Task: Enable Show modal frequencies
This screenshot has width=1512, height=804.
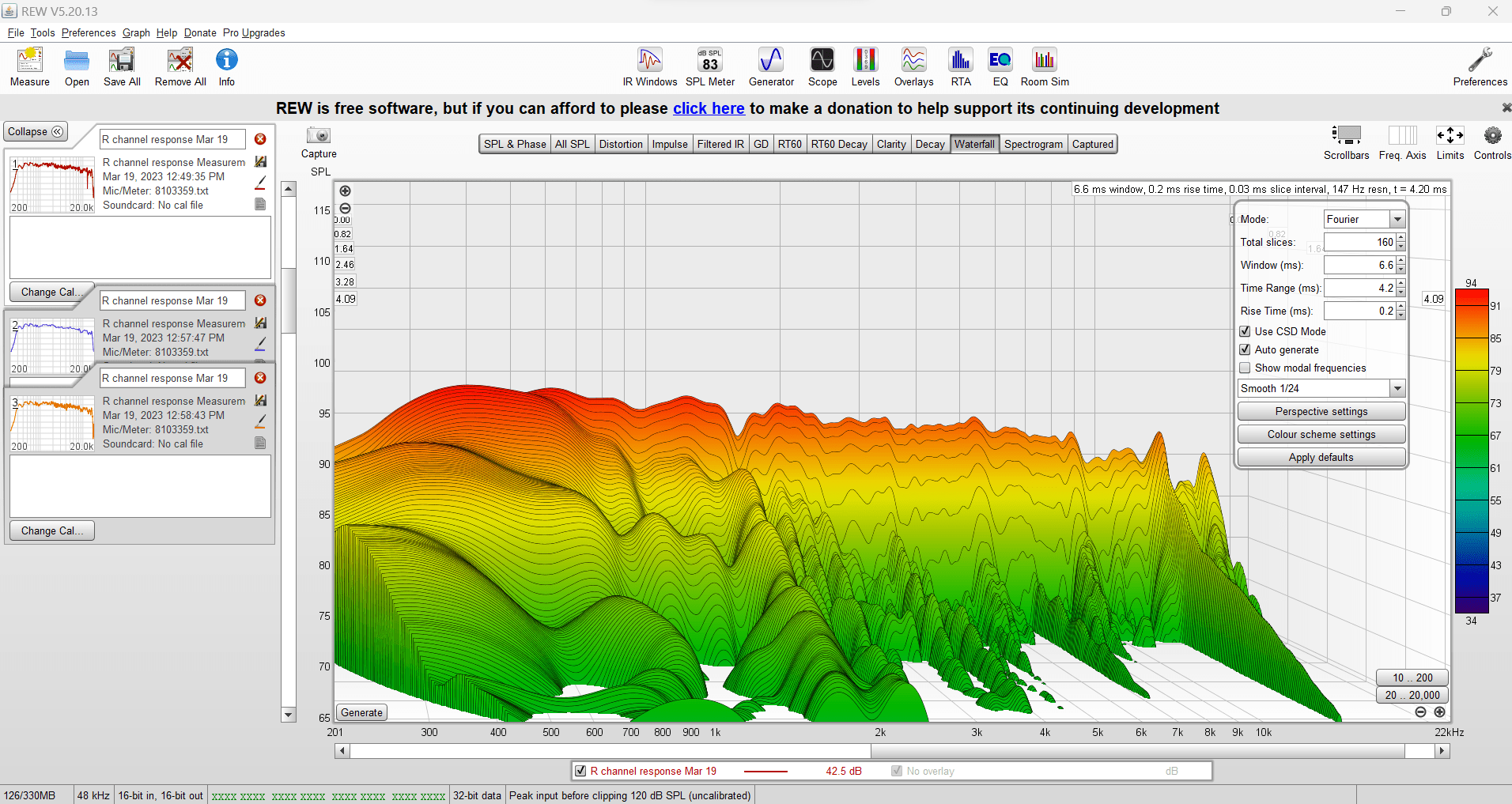Action: pos(1245,368)
